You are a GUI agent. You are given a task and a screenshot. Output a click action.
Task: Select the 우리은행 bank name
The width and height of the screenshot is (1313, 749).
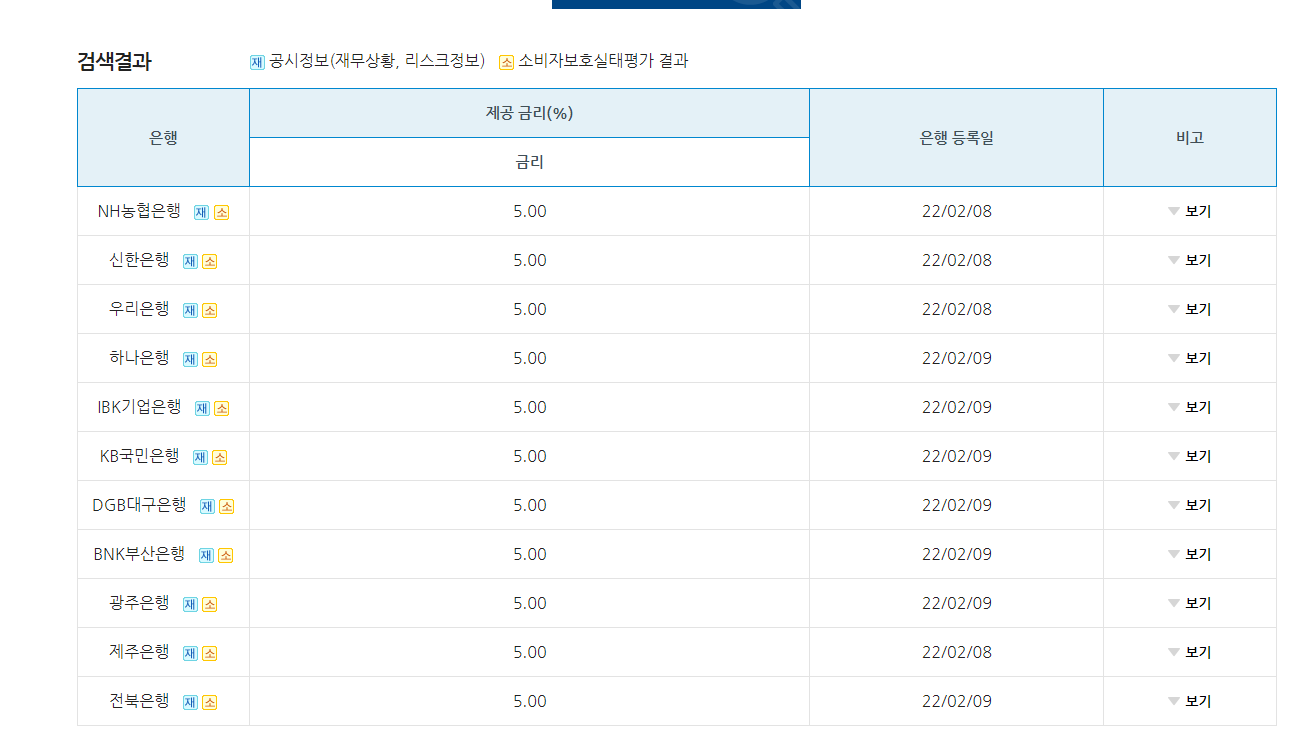[139, 309]
